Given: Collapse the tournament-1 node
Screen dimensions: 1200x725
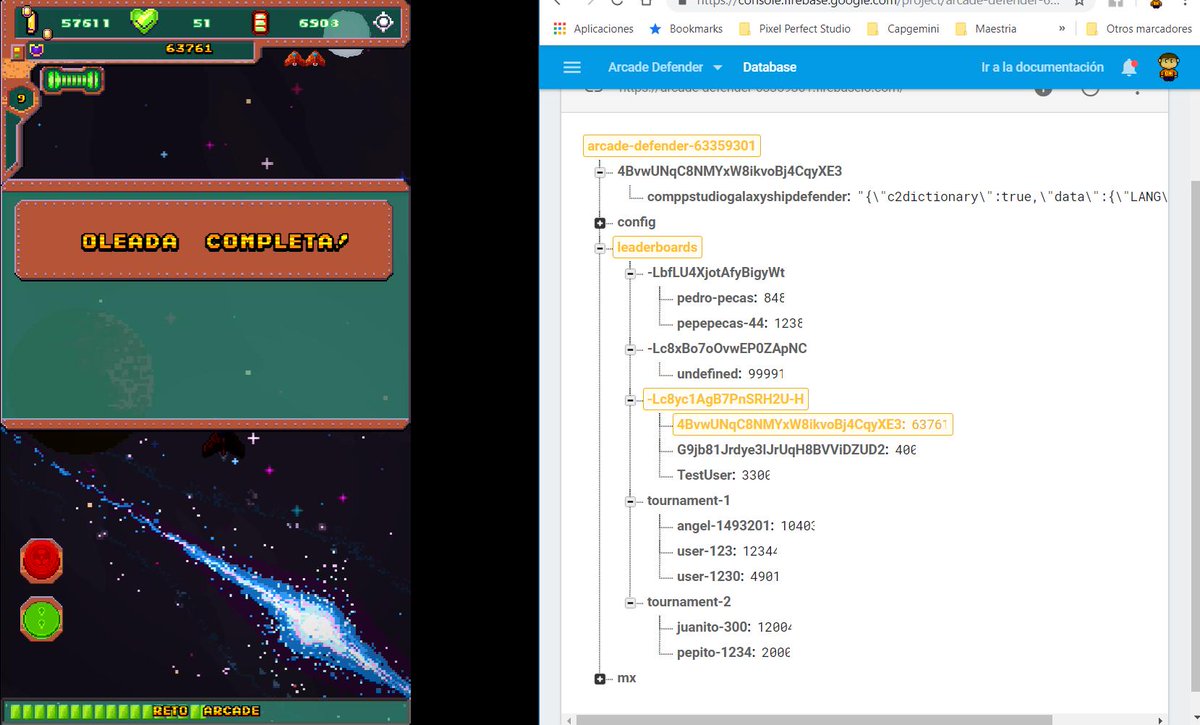Looking at the screenshot, I should coord(630,501).
